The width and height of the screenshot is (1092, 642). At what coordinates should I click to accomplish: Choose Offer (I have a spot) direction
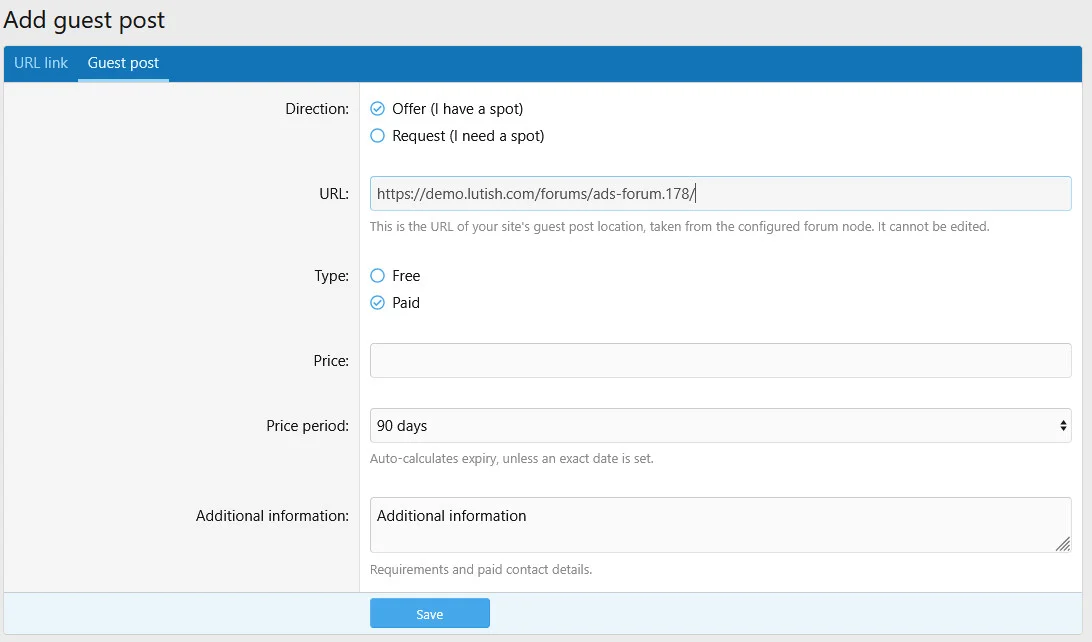377,109
